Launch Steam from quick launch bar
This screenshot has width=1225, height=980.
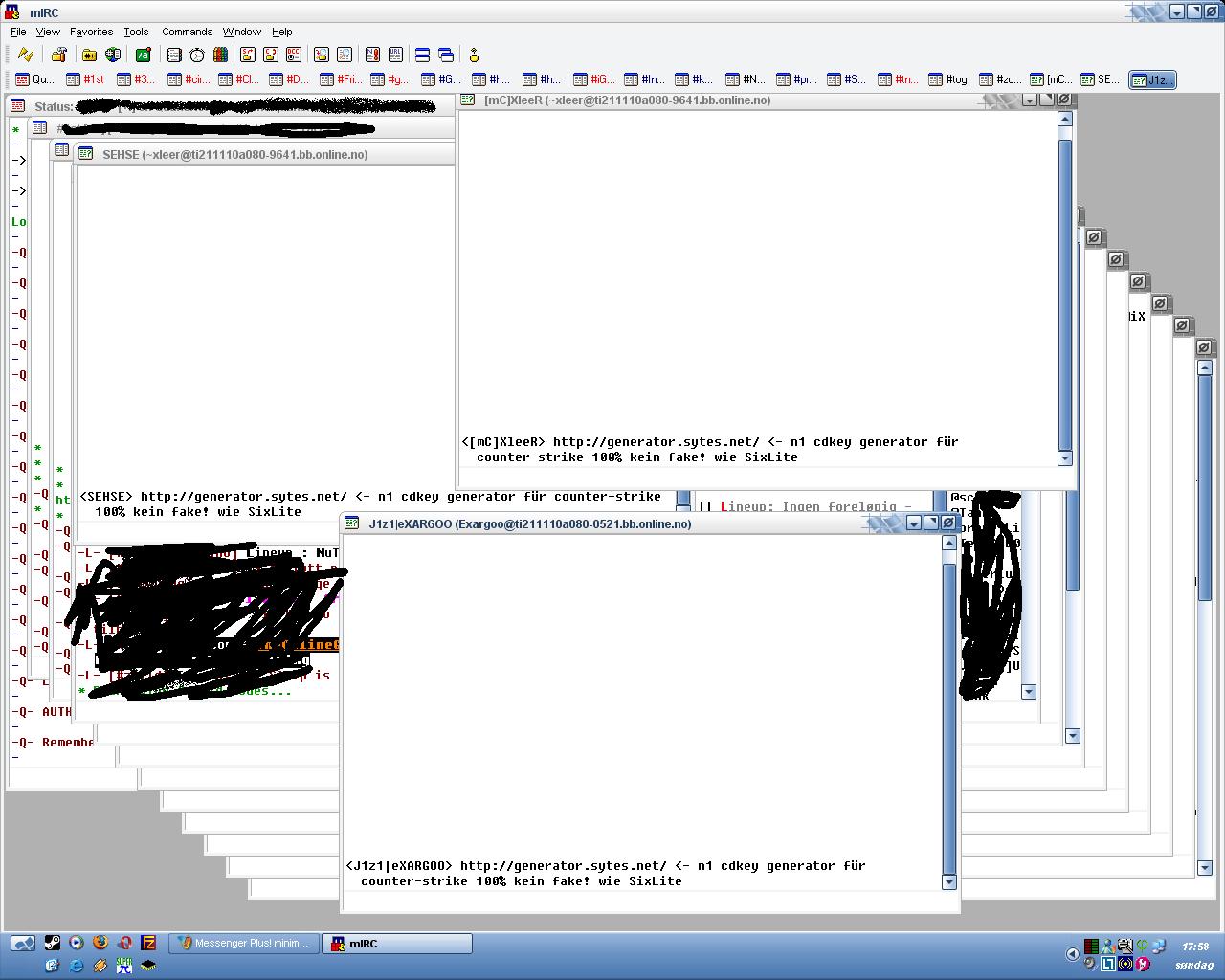coord(53,943)
